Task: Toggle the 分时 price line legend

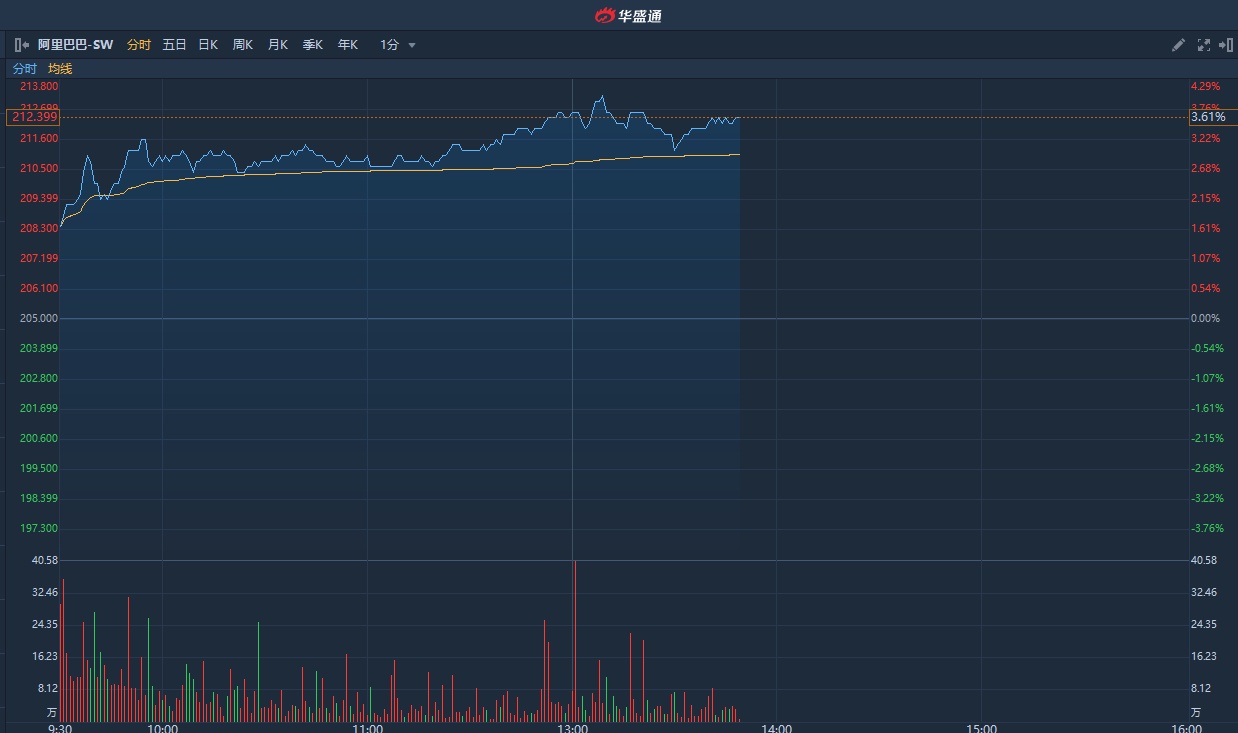Action: point(24,69)
